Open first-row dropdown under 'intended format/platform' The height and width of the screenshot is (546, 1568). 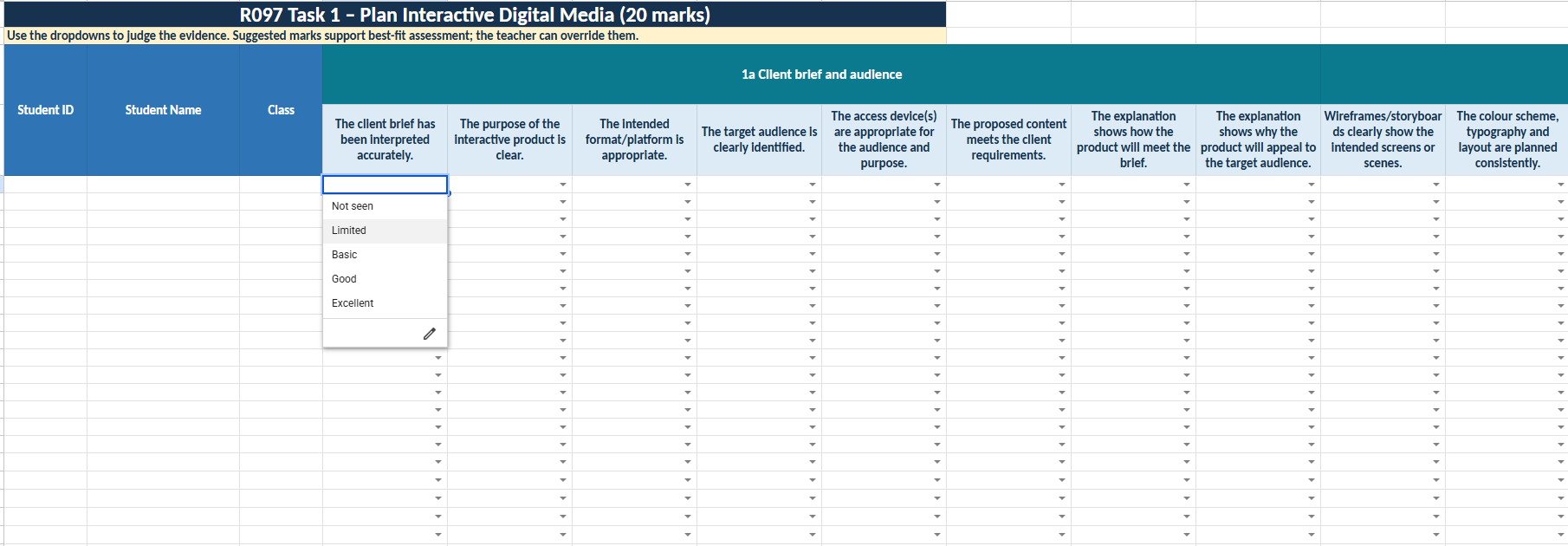click(688, 185)
